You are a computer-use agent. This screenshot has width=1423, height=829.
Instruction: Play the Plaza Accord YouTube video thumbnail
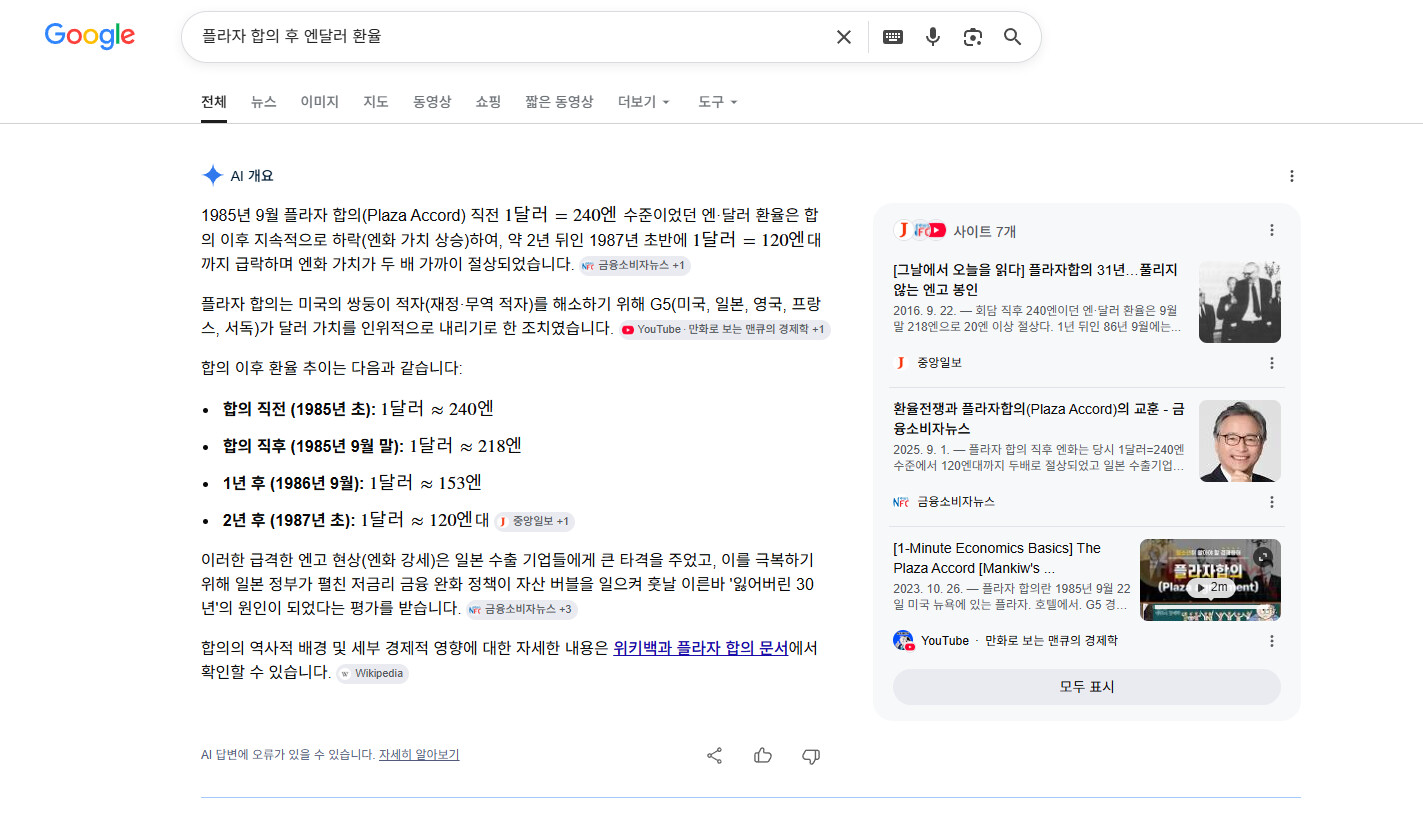[x=1210, y=580]
